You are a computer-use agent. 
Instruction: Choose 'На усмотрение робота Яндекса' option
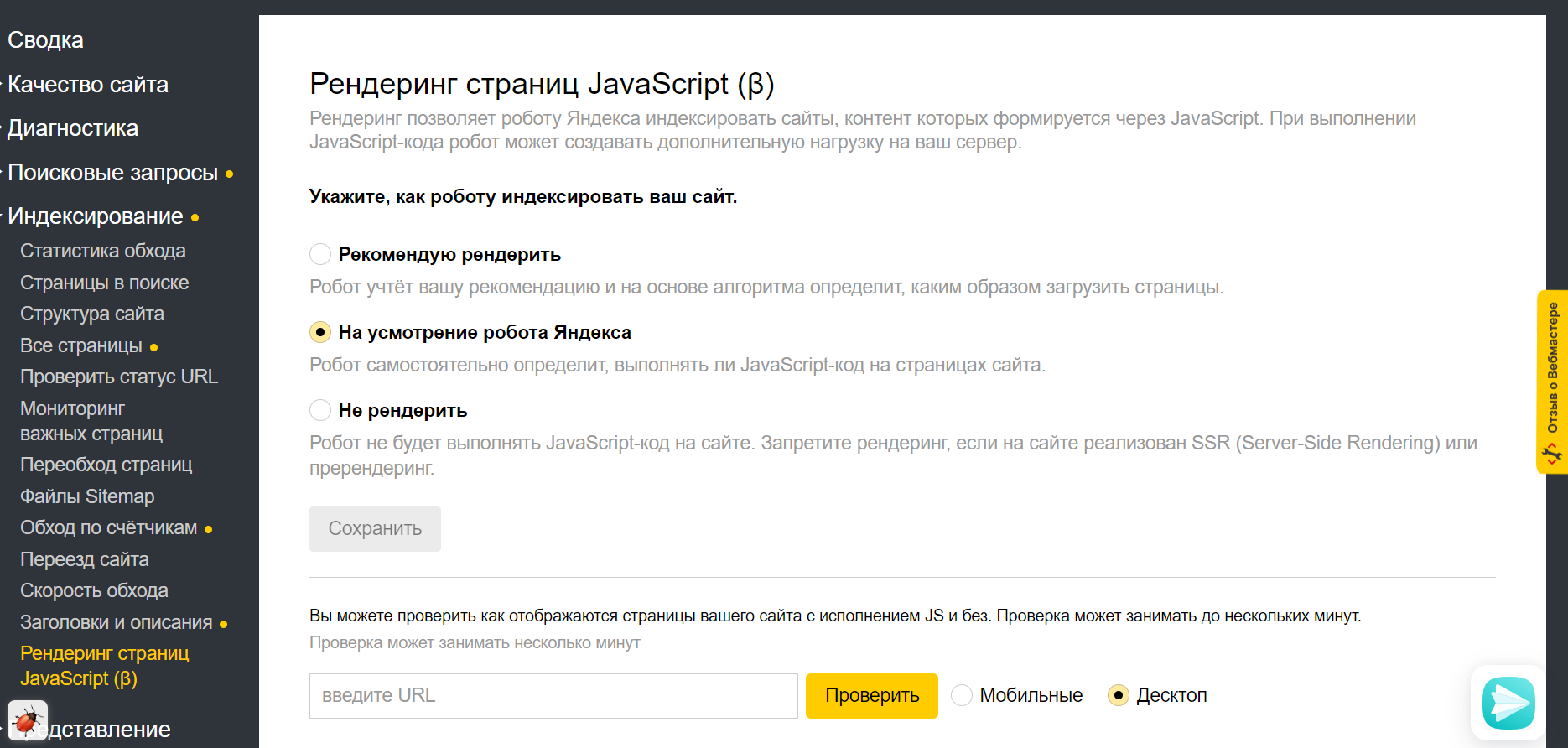(320, 332)
